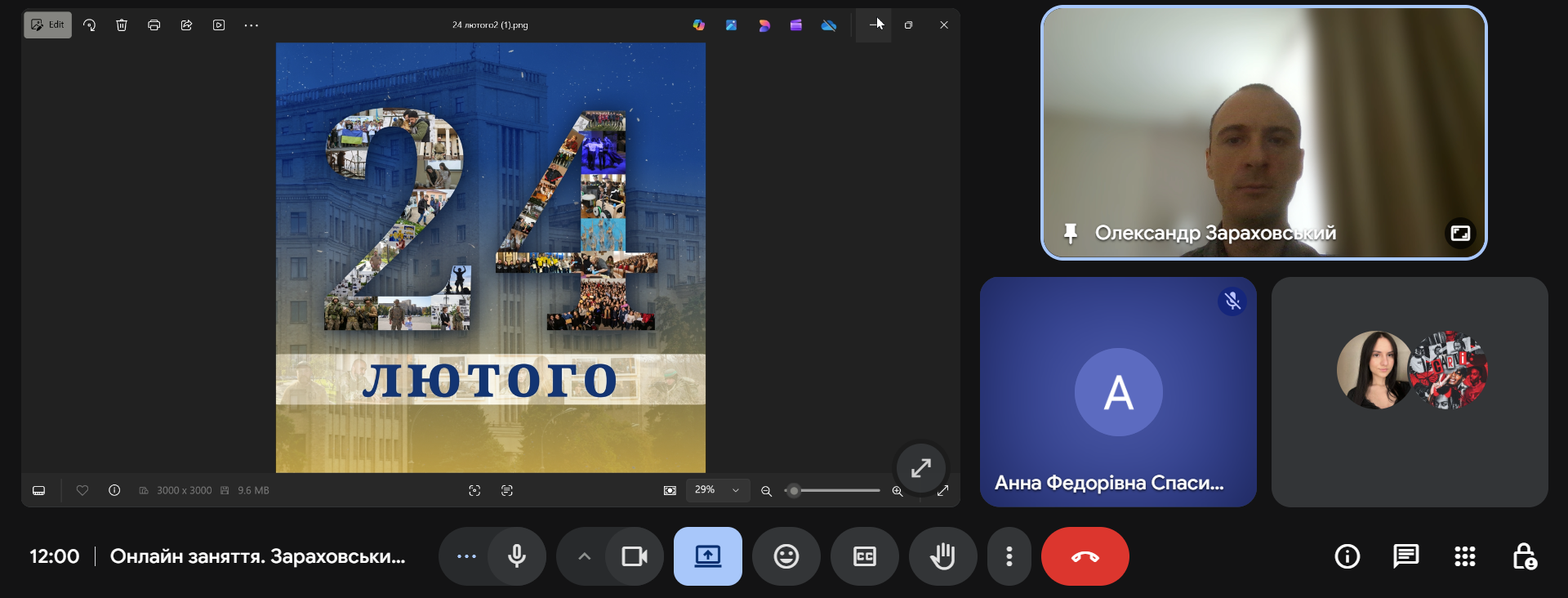Print the 24 лютого image

[x=154, y=25]
